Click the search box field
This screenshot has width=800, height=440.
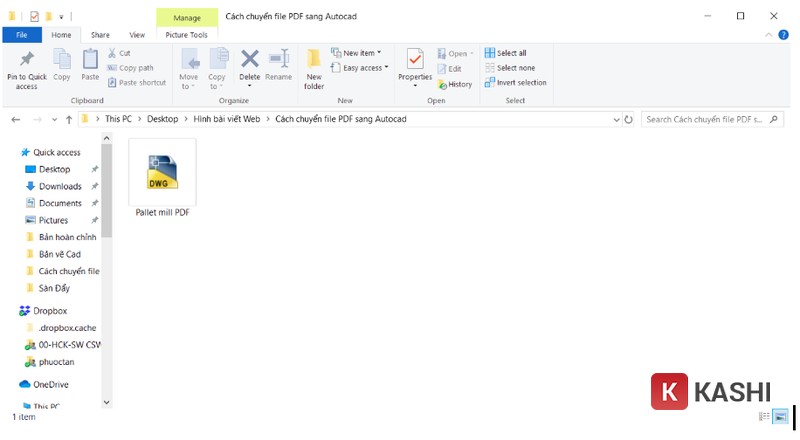pos(712,119)
